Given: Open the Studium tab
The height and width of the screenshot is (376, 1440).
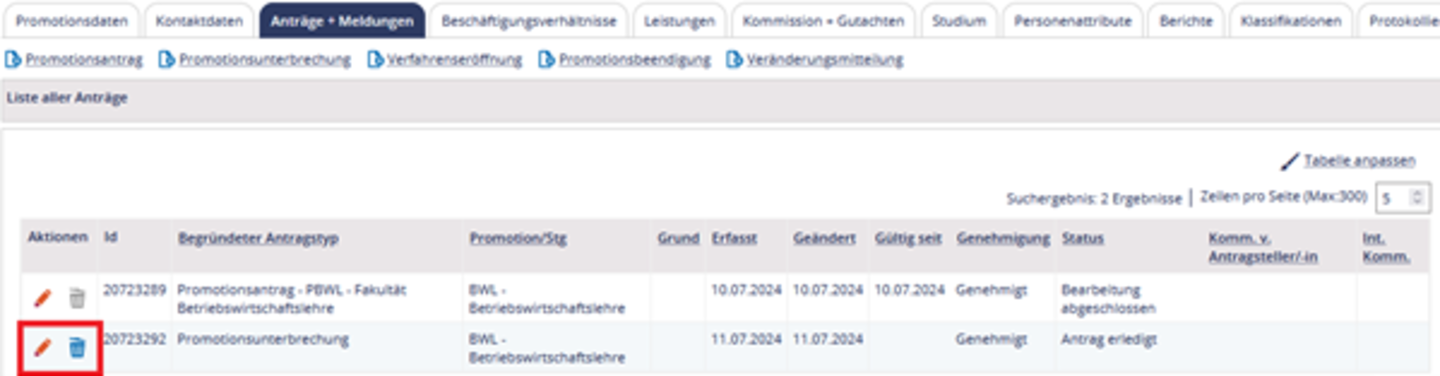Looking at the screenshot, I should point(958,21).
